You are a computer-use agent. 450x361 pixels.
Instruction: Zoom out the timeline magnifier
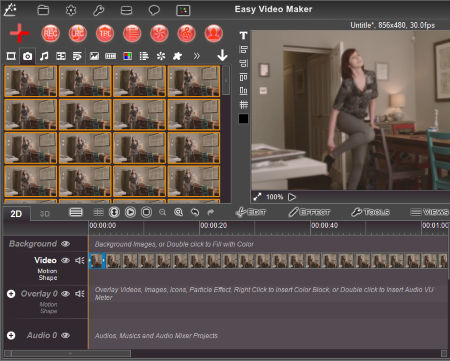tap(162, 212)
